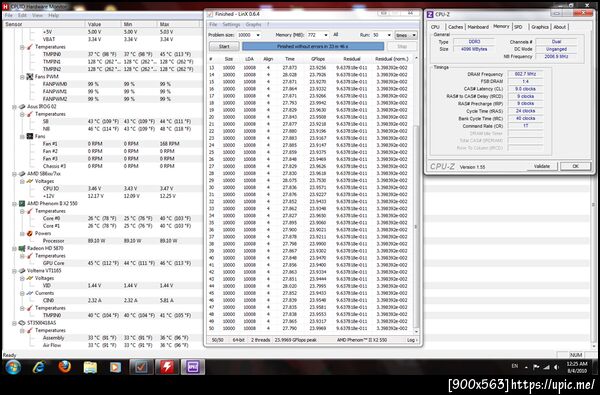Click the thermometer icon under Radeon HD 5870
Viewport: 600px width, 395px height.
pos(29,256)
